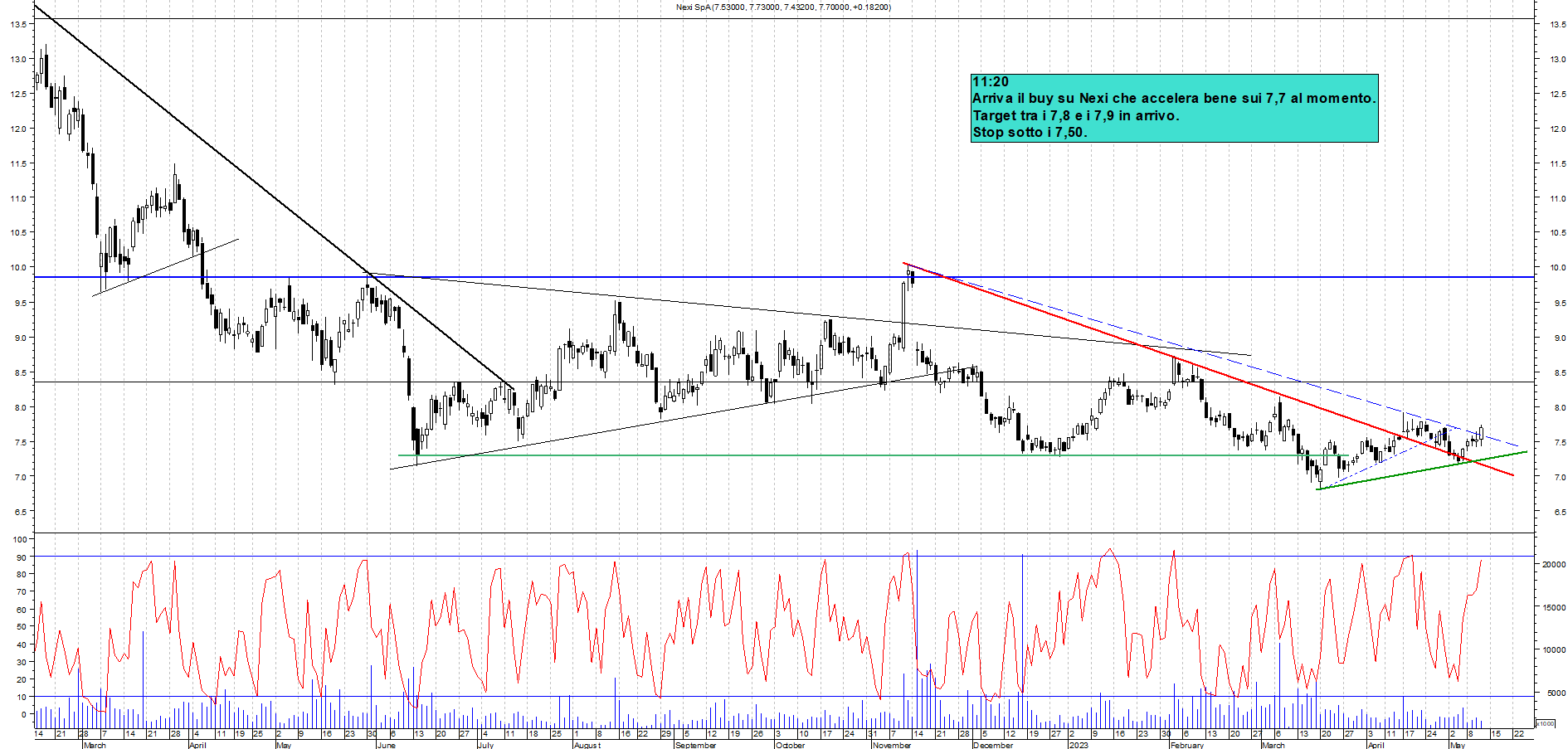1568x749 pixels.
Task: Click the 20000 volume scale label
Action: (x=1554, y=564)
